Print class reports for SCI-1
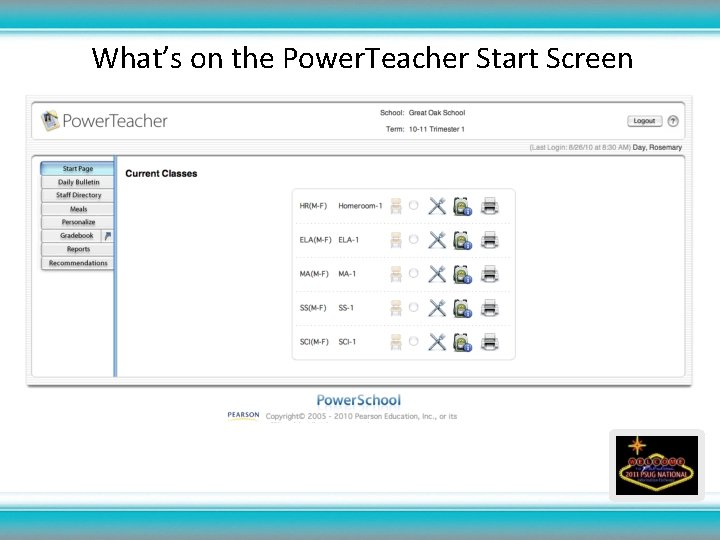Viewport: 720px width, 540px height. point(489,342)
